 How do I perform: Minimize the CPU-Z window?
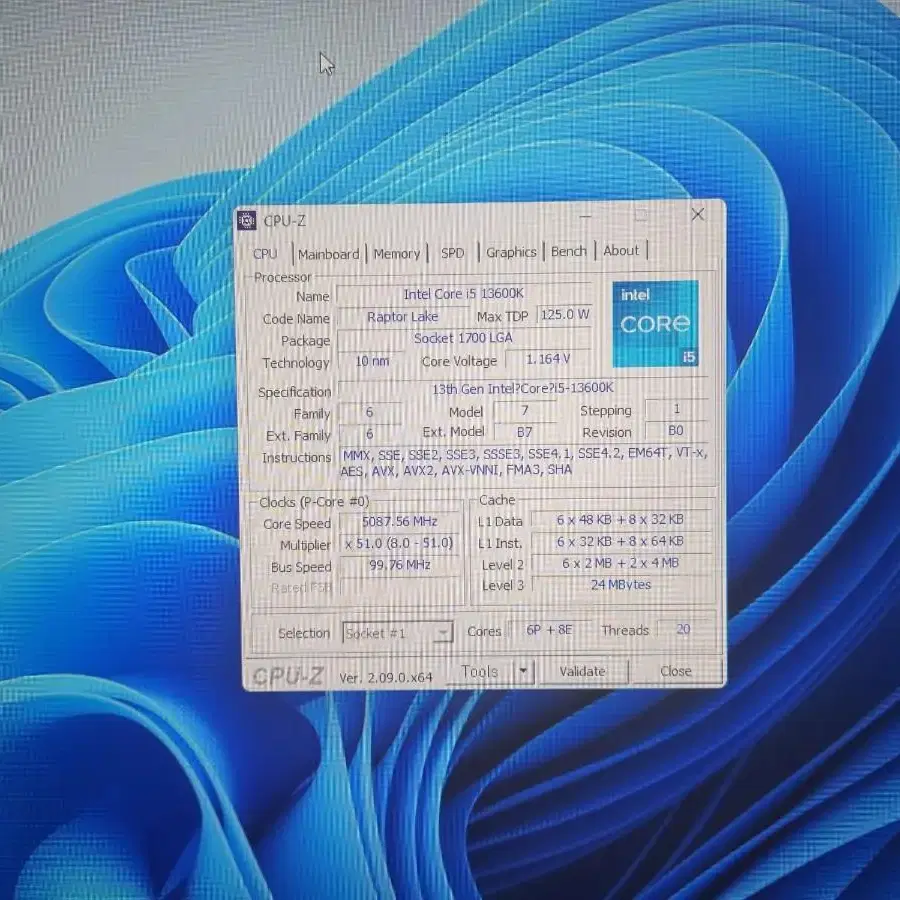[x=585, y=217]
